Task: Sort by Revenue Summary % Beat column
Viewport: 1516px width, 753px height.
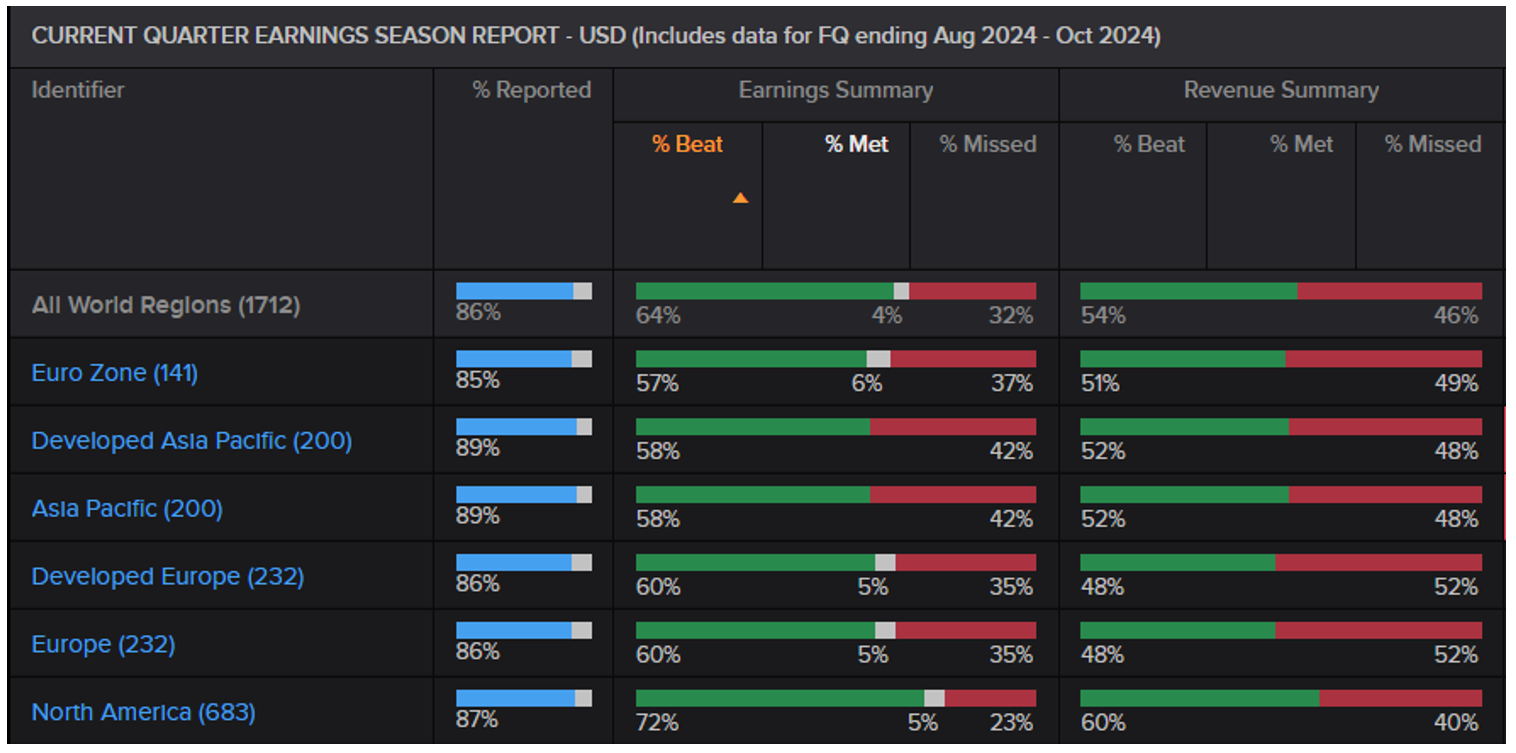Action: point(1149,144)
